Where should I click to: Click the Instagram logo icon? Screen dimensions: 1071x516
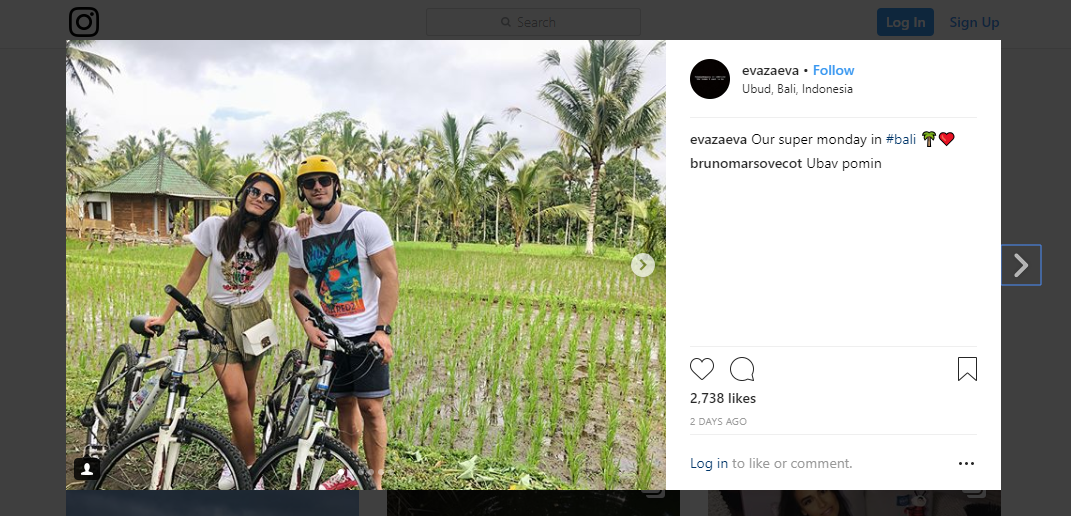[x=84, y=22]
